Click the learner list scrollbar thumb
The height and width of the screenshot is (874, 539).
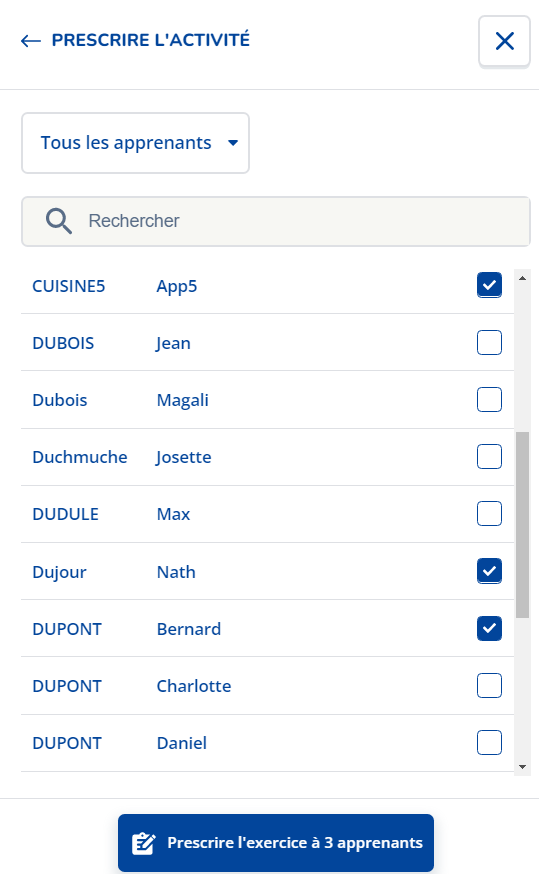click(x=522, y=525)
